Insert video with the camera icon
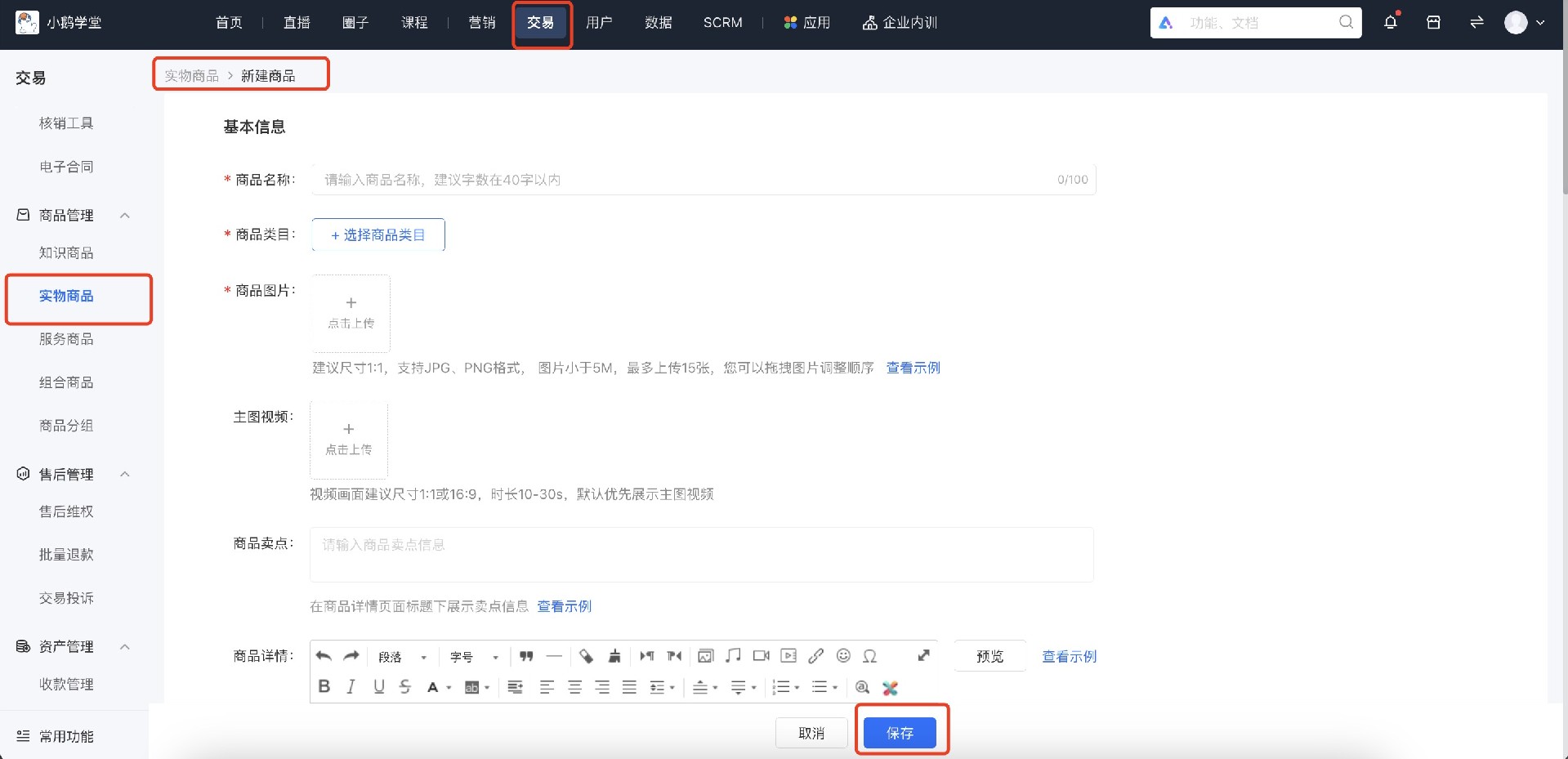The height and width of the screenshot is (759, 1568). (762, 656)
